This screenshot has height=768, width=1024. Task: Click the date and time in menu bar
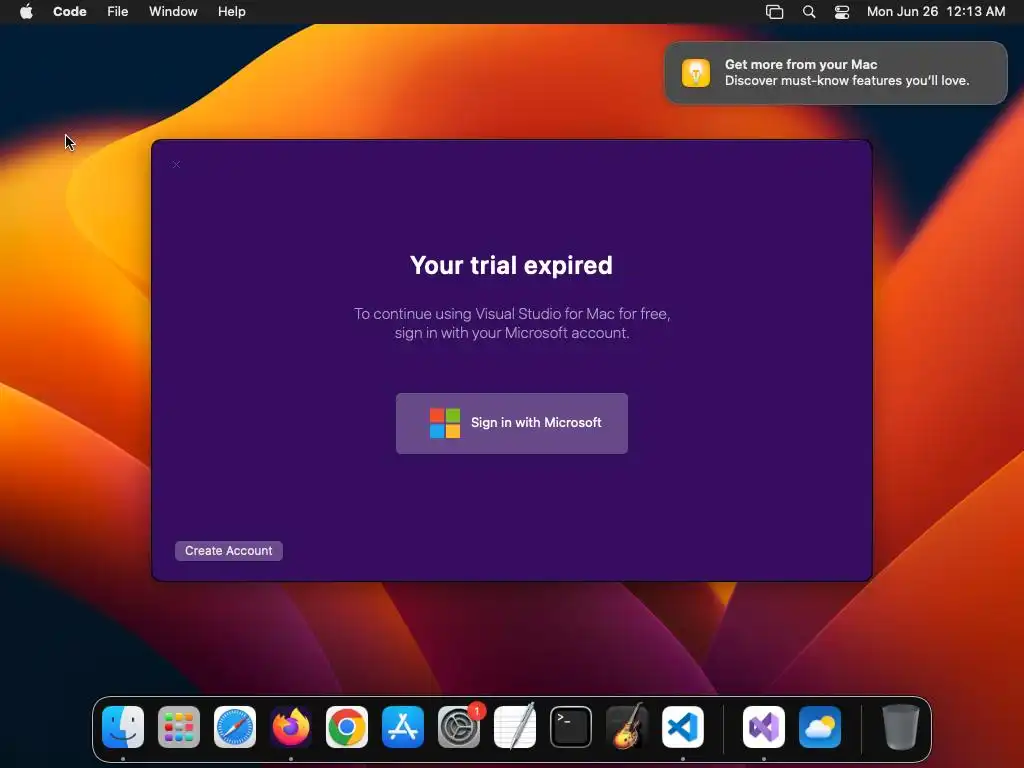coord(936,12)
